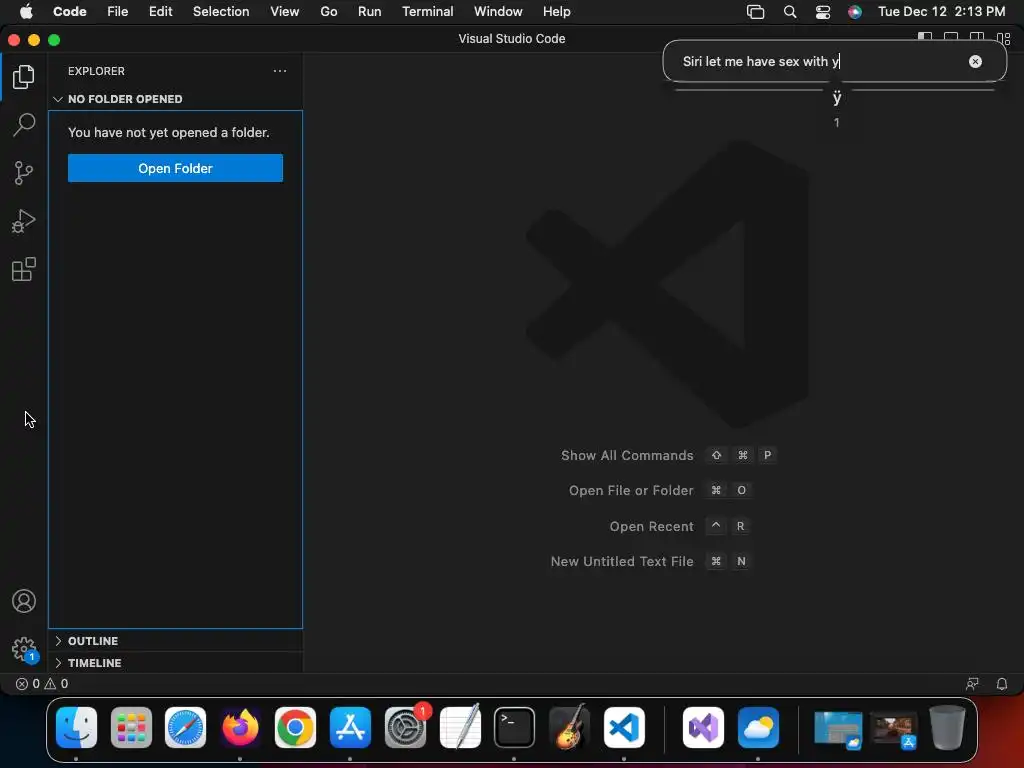Open the Terminal menu
1024x768 pixels.
pyautogui.click(x=428, y=11)
